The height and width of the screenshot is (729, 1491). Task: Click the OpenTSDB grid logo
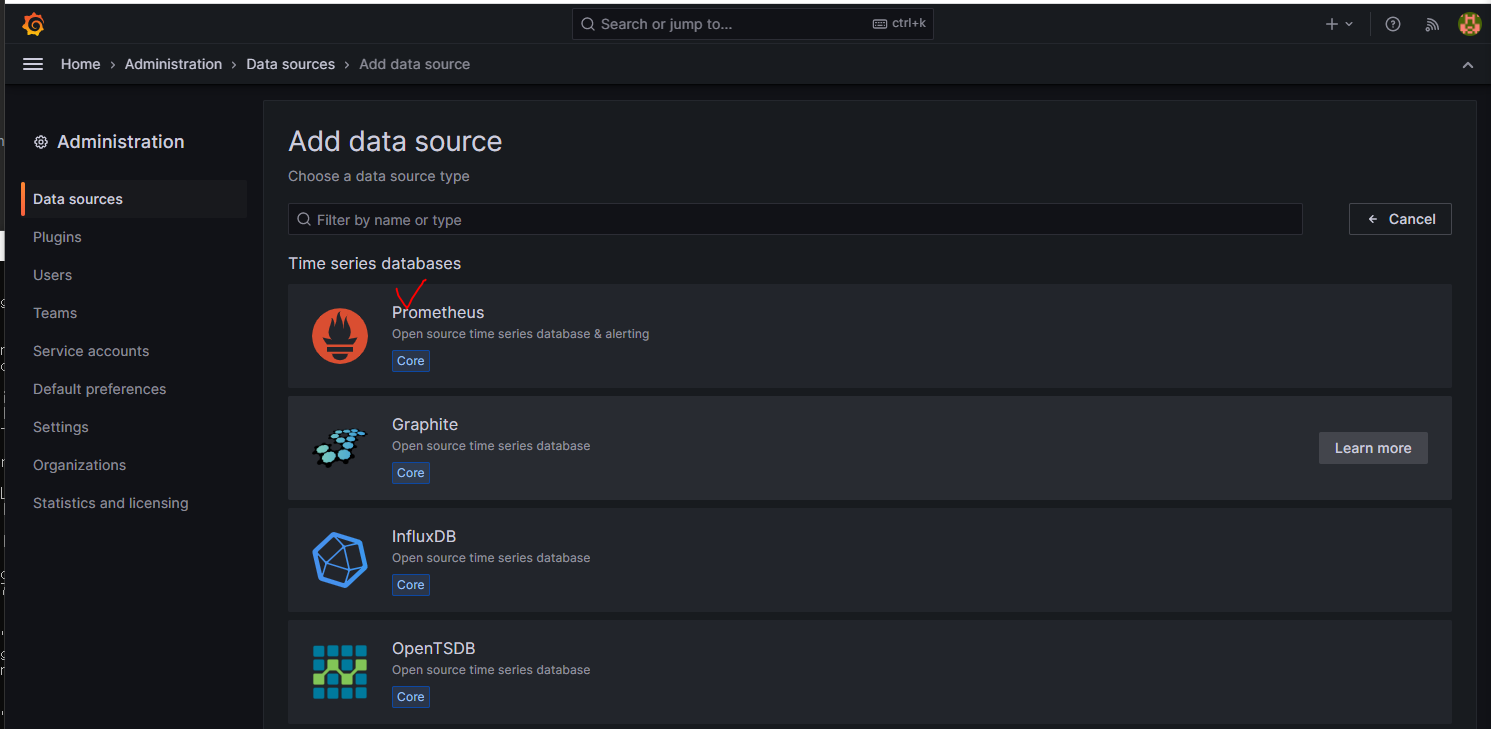pyautogui.click(x=340, y=671)
